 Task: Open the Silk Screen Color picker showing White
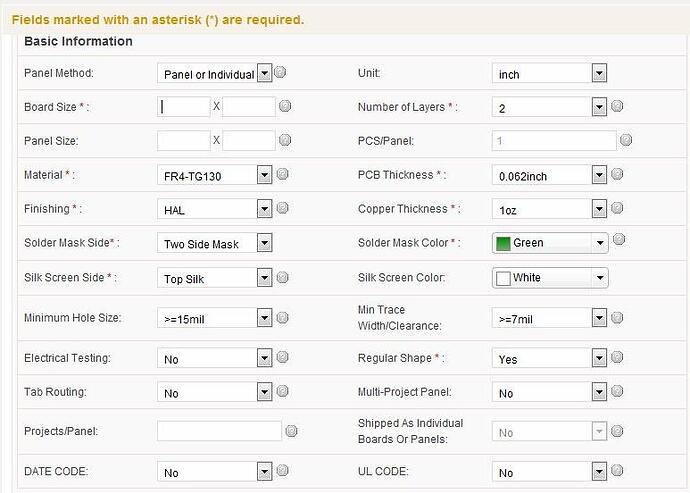click(x=551, y=278)
